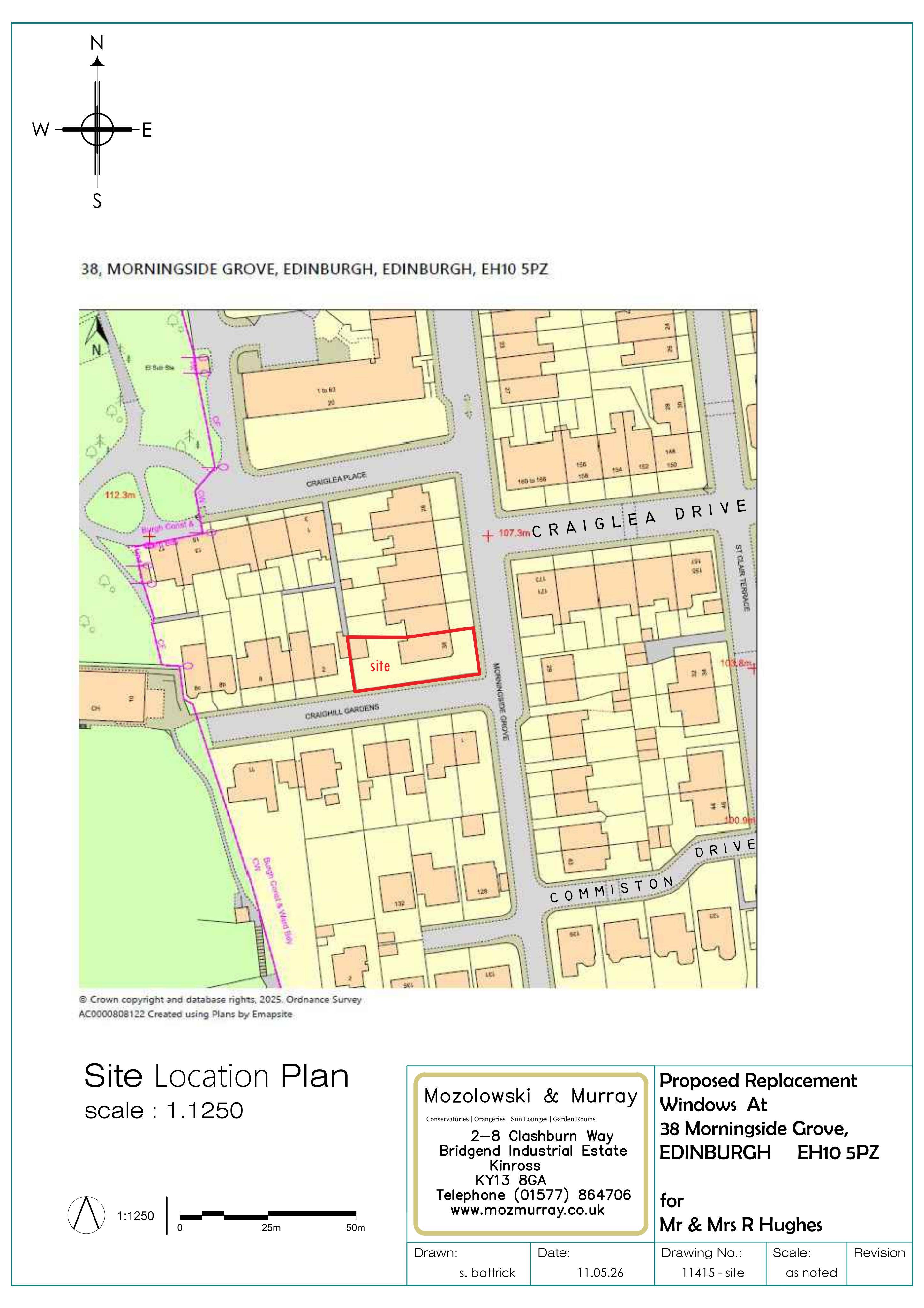Click the drawing number '11415 - site'
The width and height of the screenshot is (924, 1308).
coord(713,1273)
